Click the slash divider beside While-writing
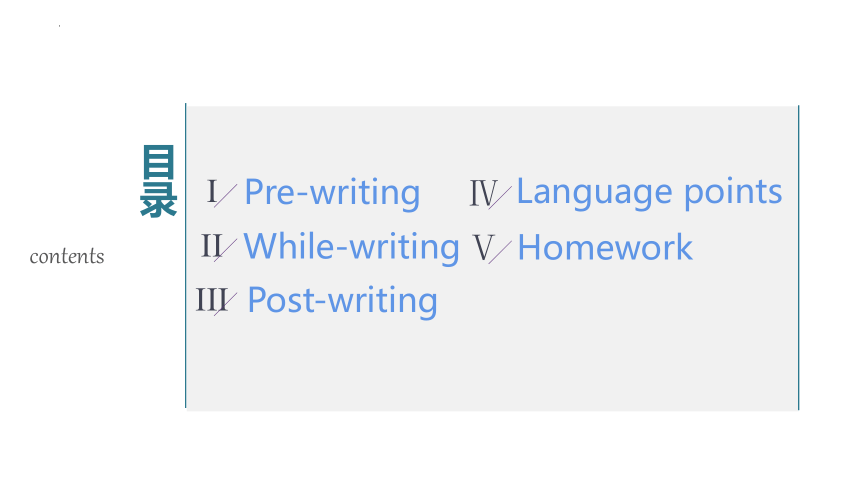Viewport: 860px width, 484px height. (225, 250)
